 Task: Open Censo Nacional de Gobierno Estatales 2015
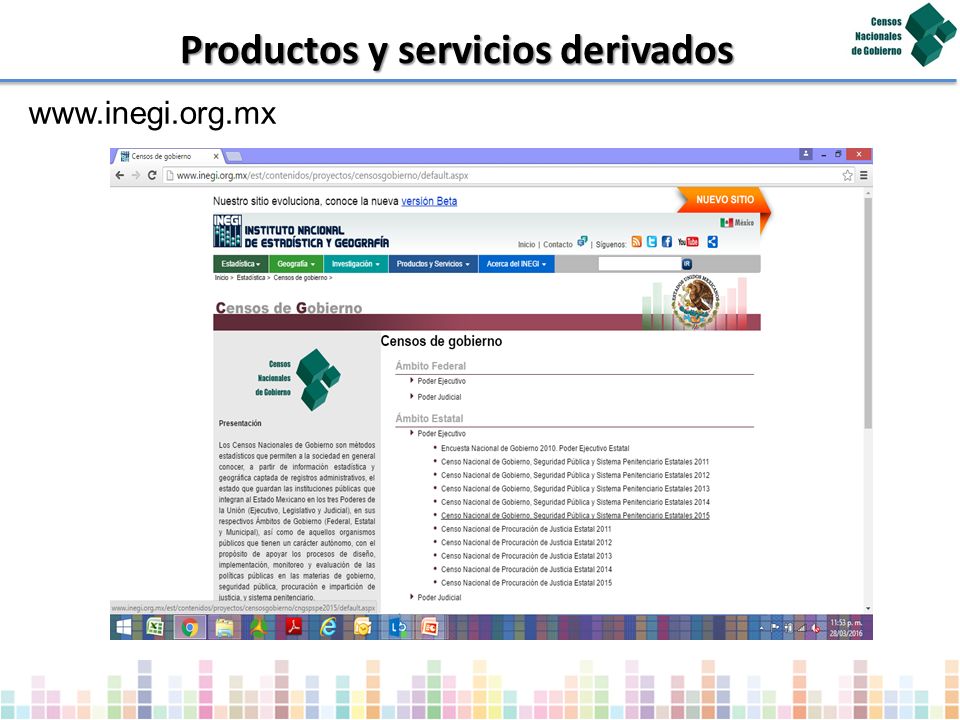575,516
